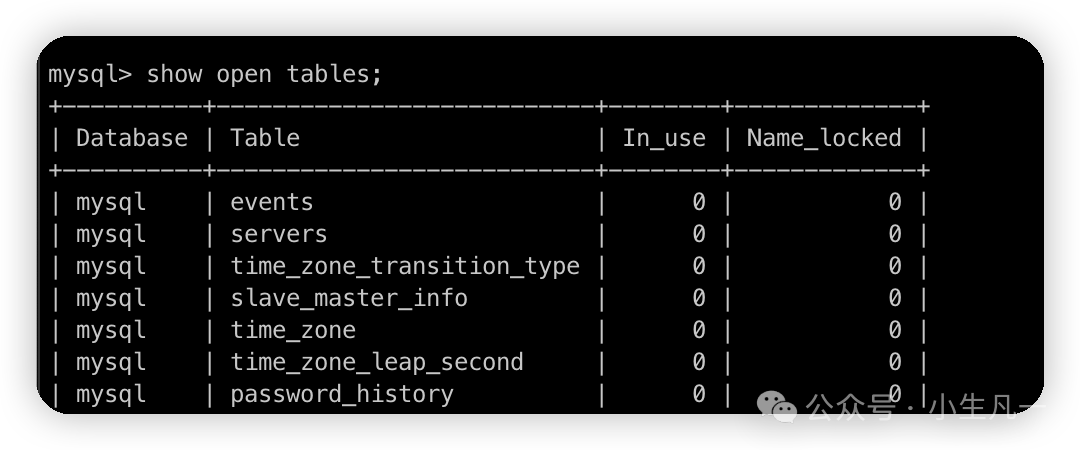
Task: Click the In_use value for events
Action: click(x=698, y=202)
